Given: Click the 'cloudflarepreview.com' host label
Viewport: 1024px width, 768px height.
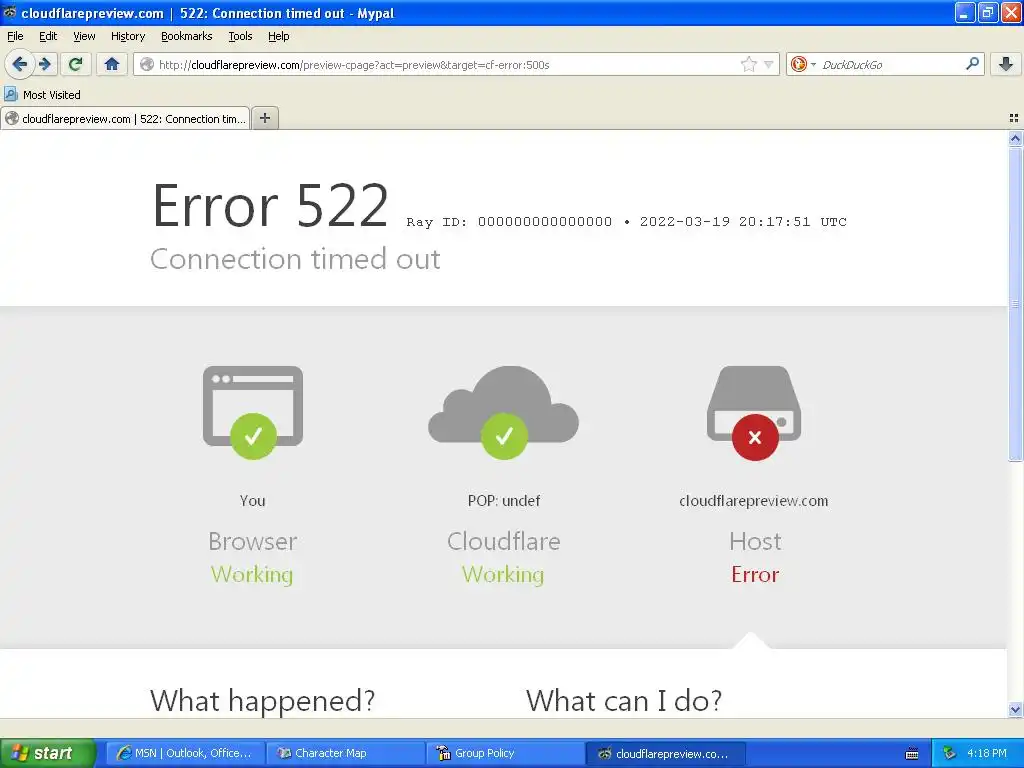Looking at the screenshot, I should click(x=754, y=501).
